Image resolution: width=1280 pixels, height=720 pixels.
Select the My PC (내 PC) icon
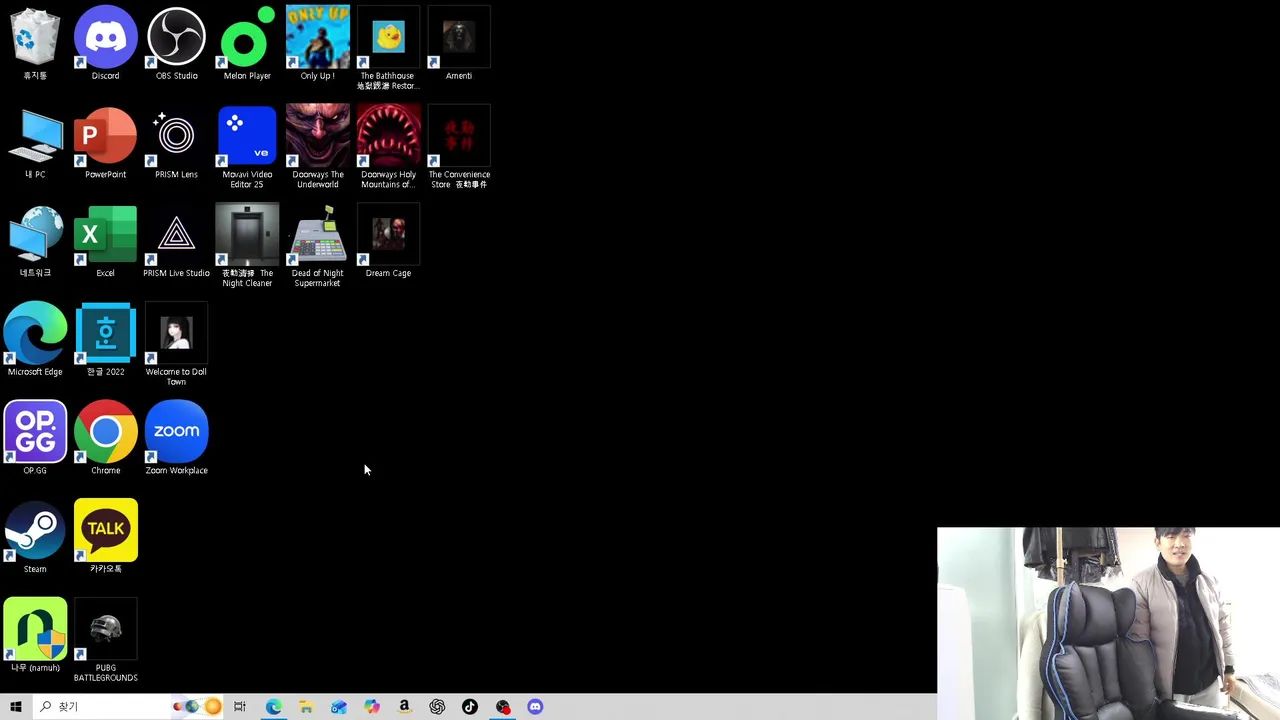pos(35,143)
